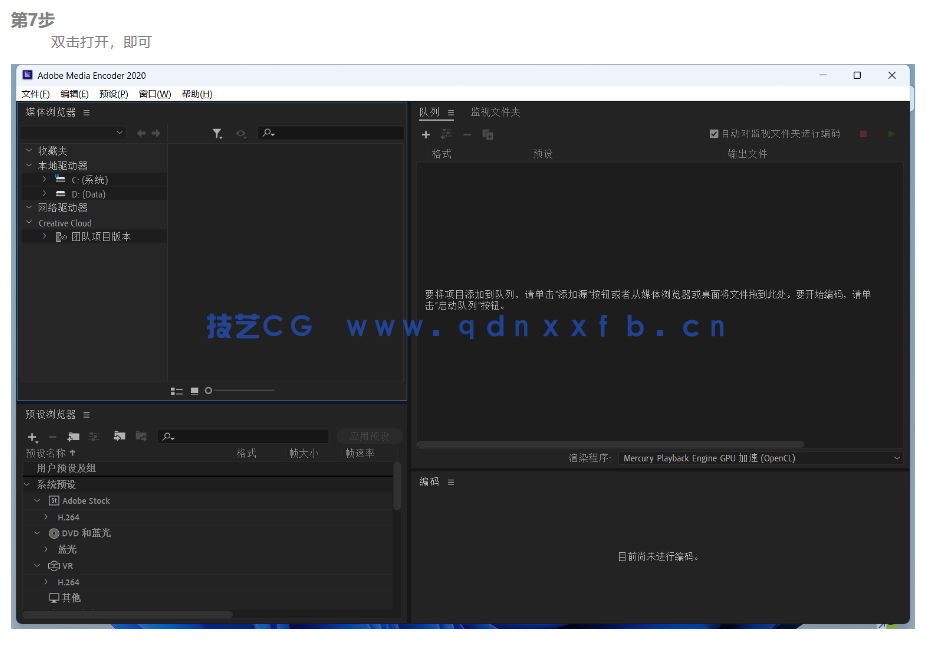Stop the encoding queue
Image resolution: width=927 pixels, height=653 pixels.
click(x=863, y=133)
